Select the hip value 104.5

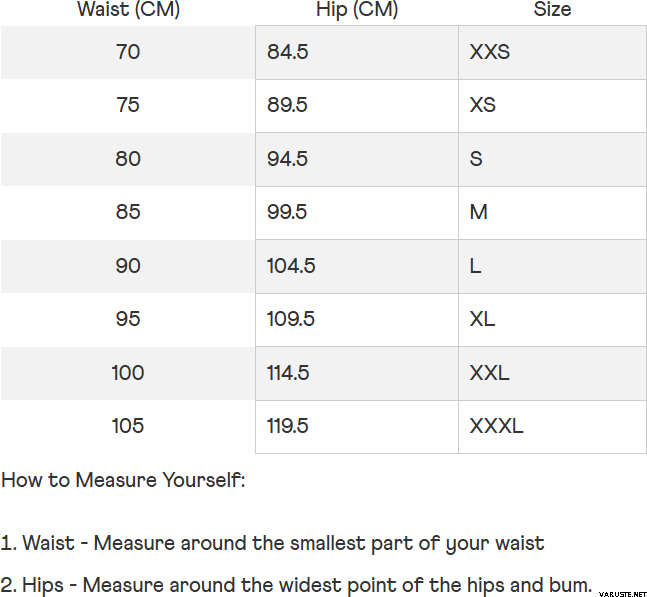(x=291, y=266)
